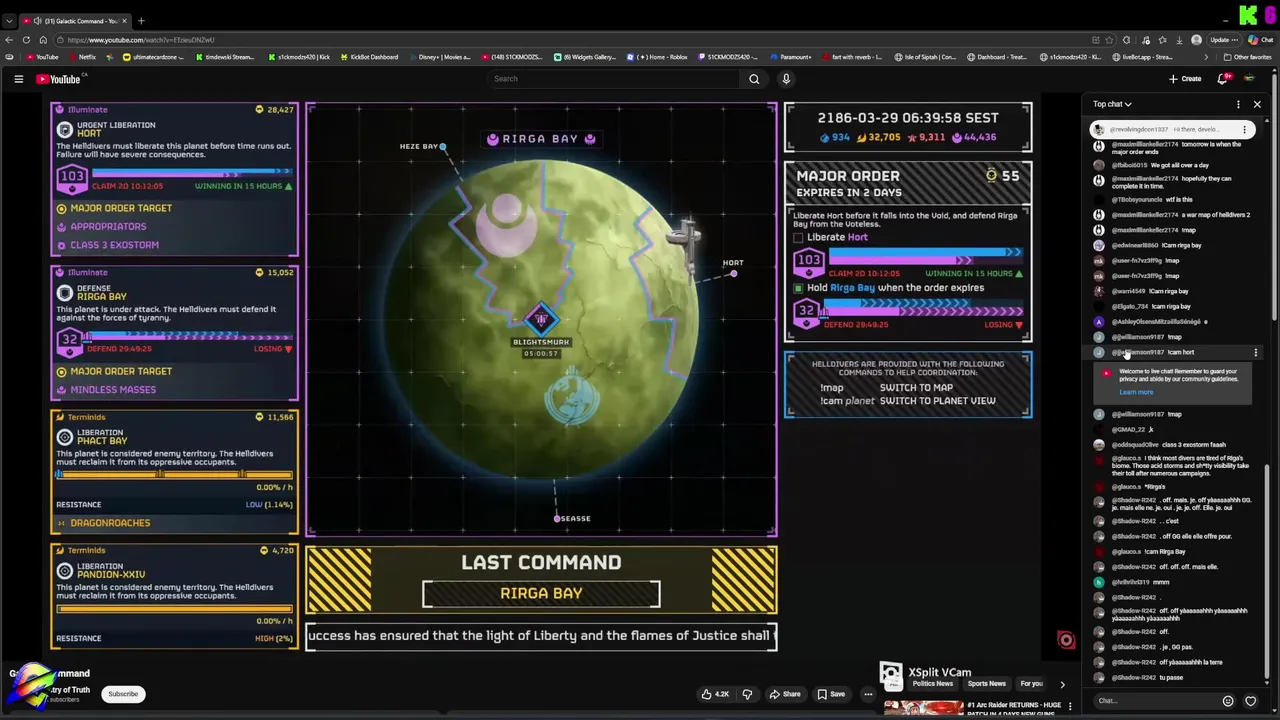Click Phact Bay liberation progress bar
This screenshot has height=720, width=1280.
pos(175,475)
